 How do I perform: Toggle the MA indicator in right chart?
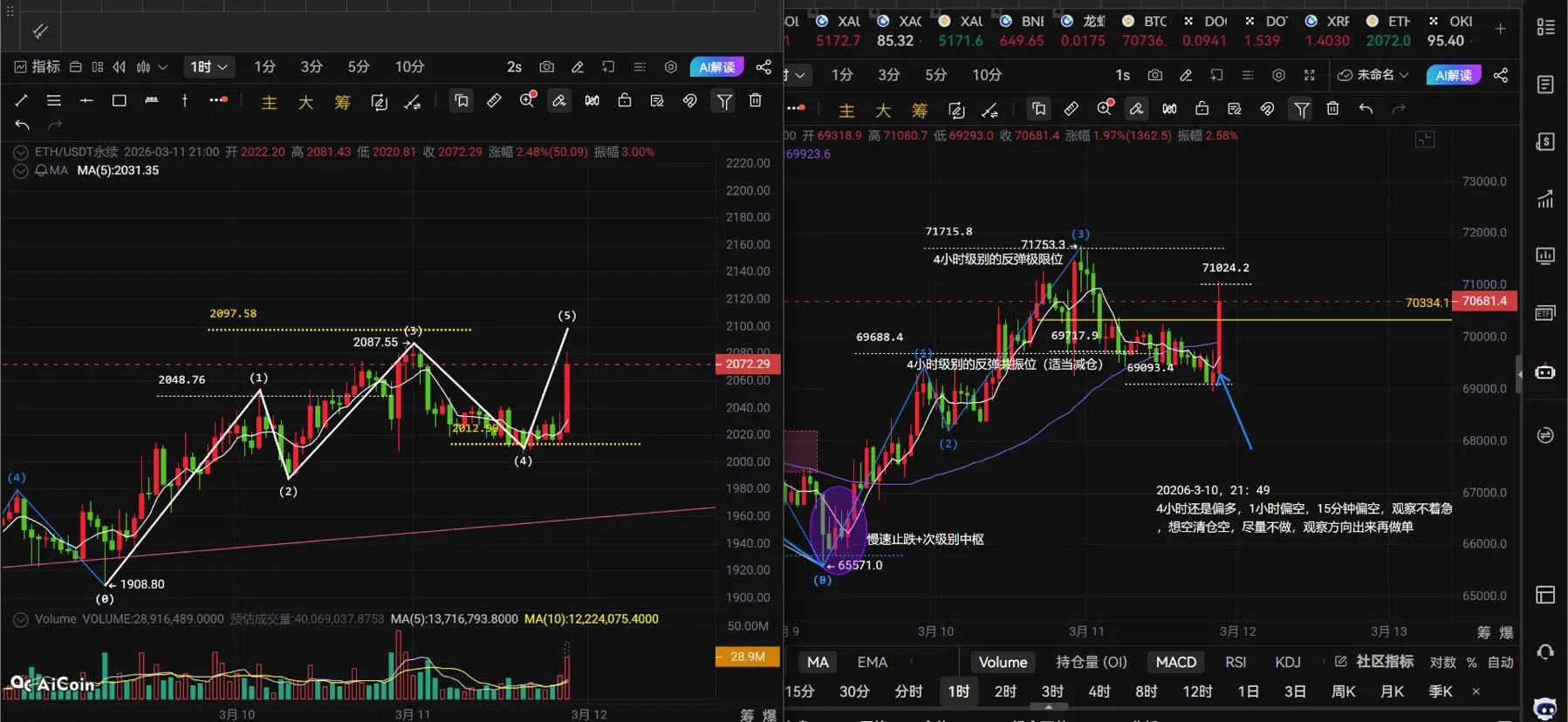(818, 662)
